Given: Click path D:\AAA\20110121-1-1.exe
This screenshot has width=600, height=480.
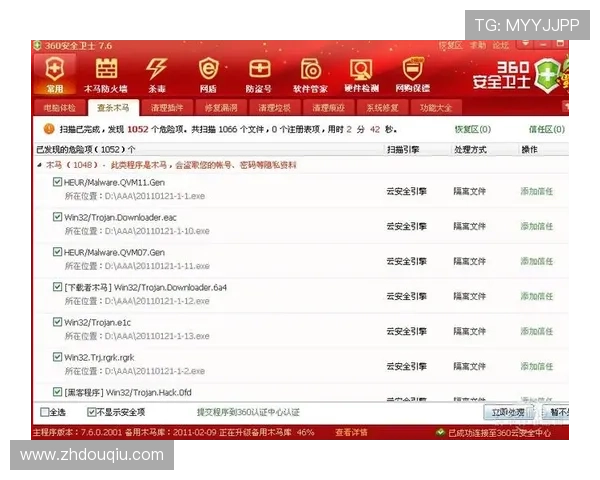Looking at the screenshot, I should click(x=155, y=196).
